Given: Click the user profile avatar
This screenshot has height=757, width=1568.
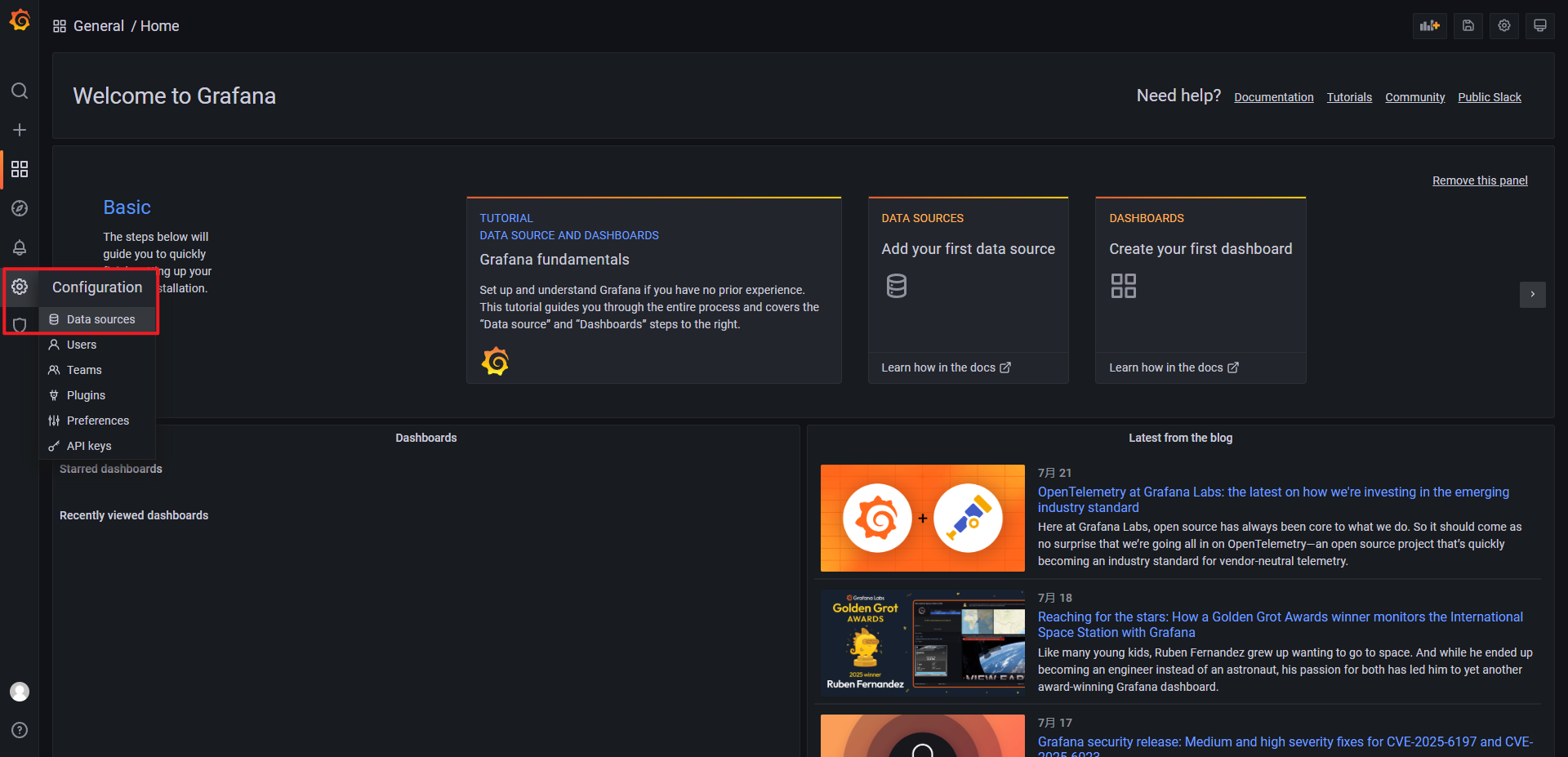Looking at the screenshot, I should coord(20,692).
